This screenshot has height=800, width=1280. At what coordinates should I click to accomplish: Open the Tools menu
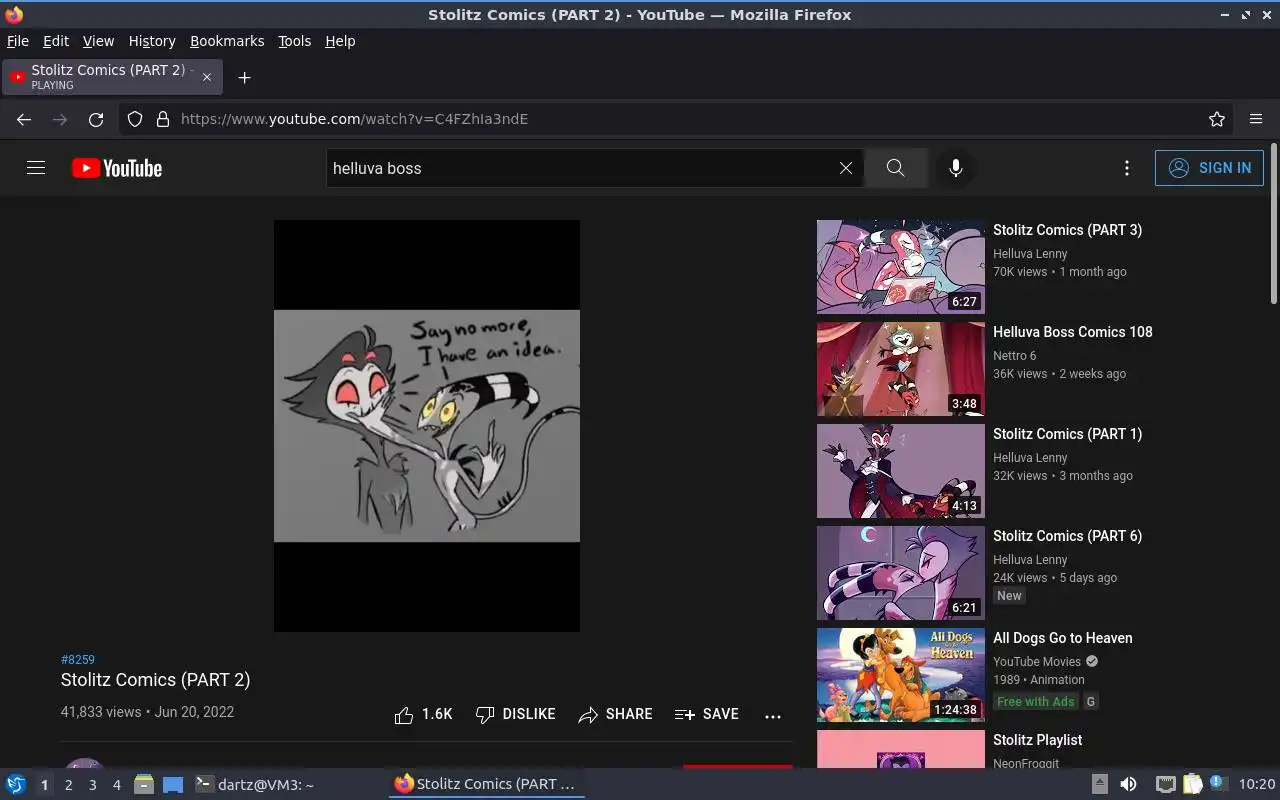[294, 41]
